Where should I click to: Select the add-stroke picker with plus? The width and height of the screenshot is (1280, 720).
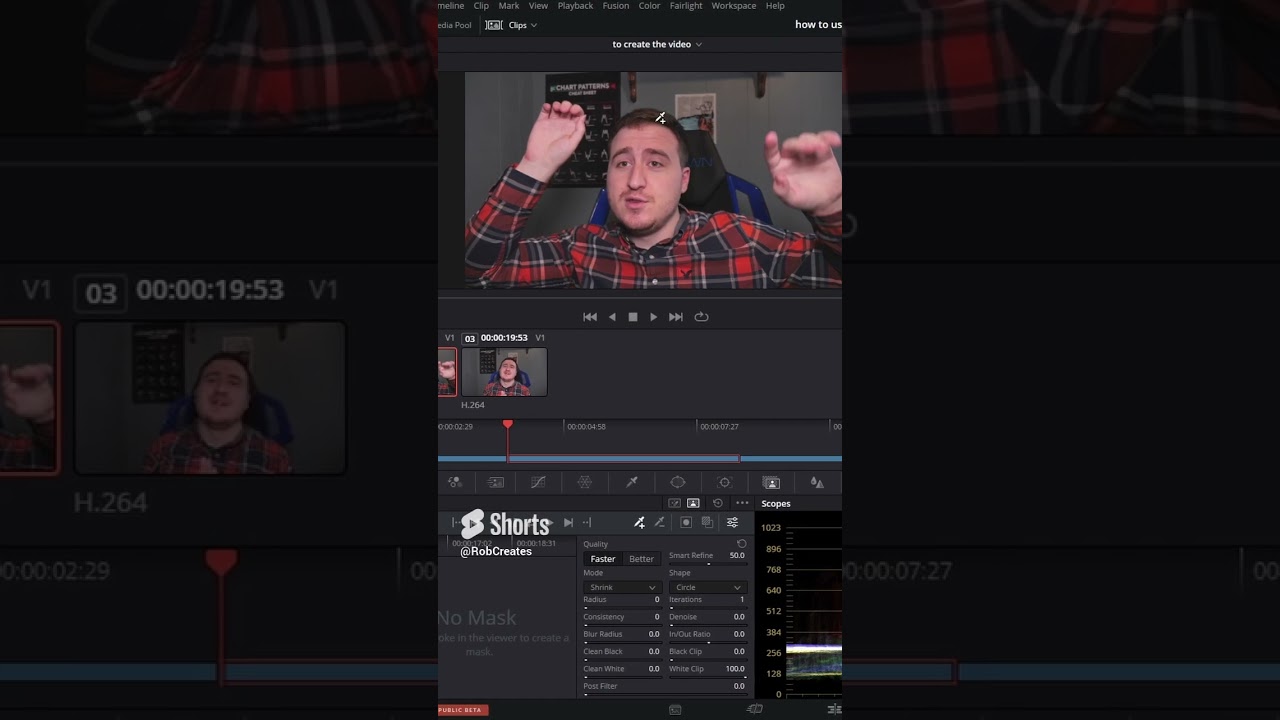(x=640, y=522)
